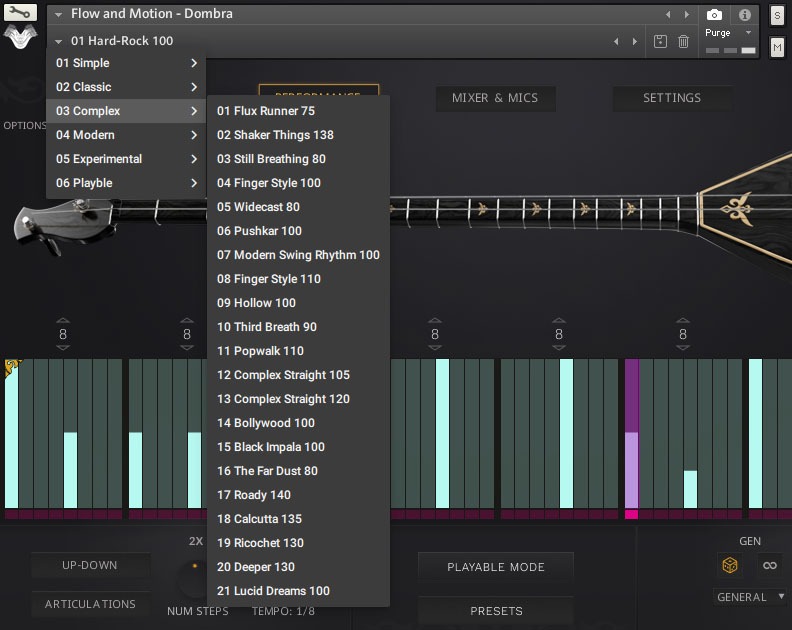Screen dimensions: 792x630
Task: Open the General dropdown
Action: click(x=749, y=597)
